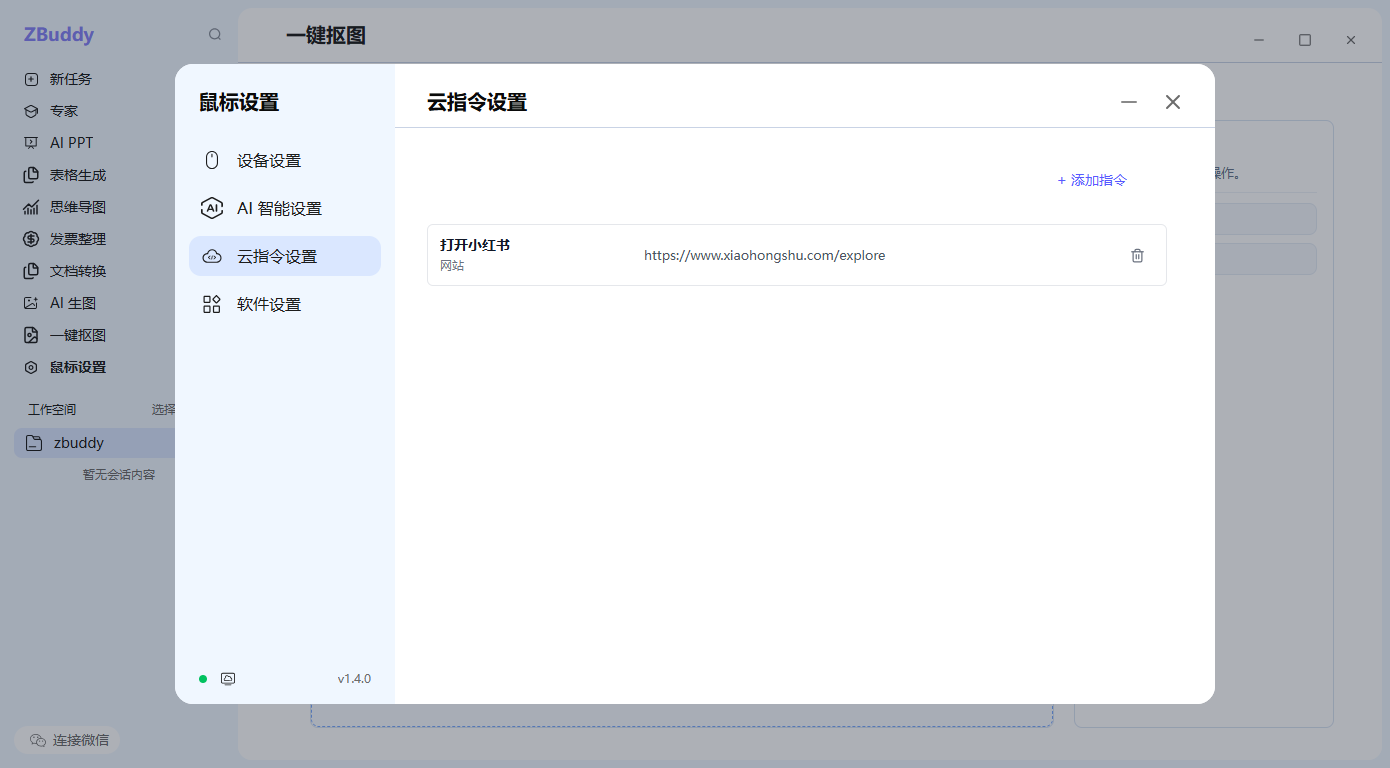Click the search icon next to ZBuddy
This screenshot has width=1390, height=768.
(x=215, y=34)
